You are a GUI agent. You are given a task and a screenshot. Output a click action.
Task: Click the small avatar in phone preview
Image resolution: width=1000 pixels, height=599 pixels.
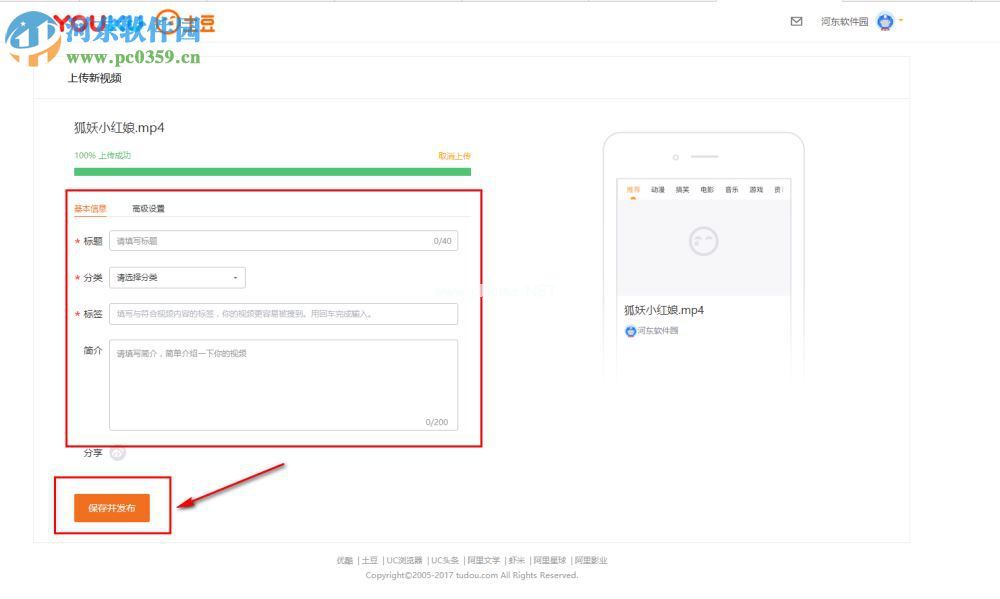630,331
